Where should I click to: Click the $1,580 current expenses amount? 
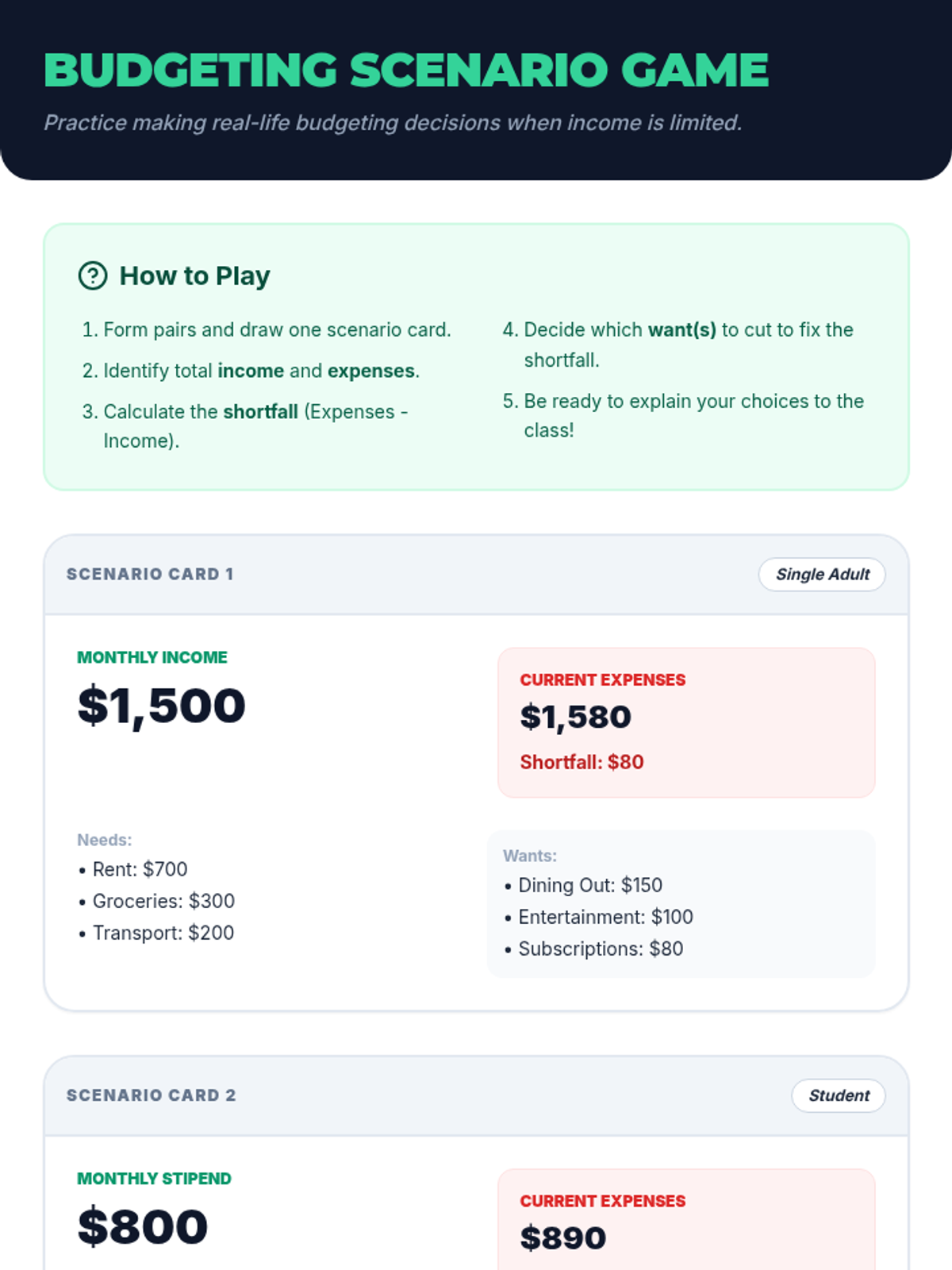point(576,717)
